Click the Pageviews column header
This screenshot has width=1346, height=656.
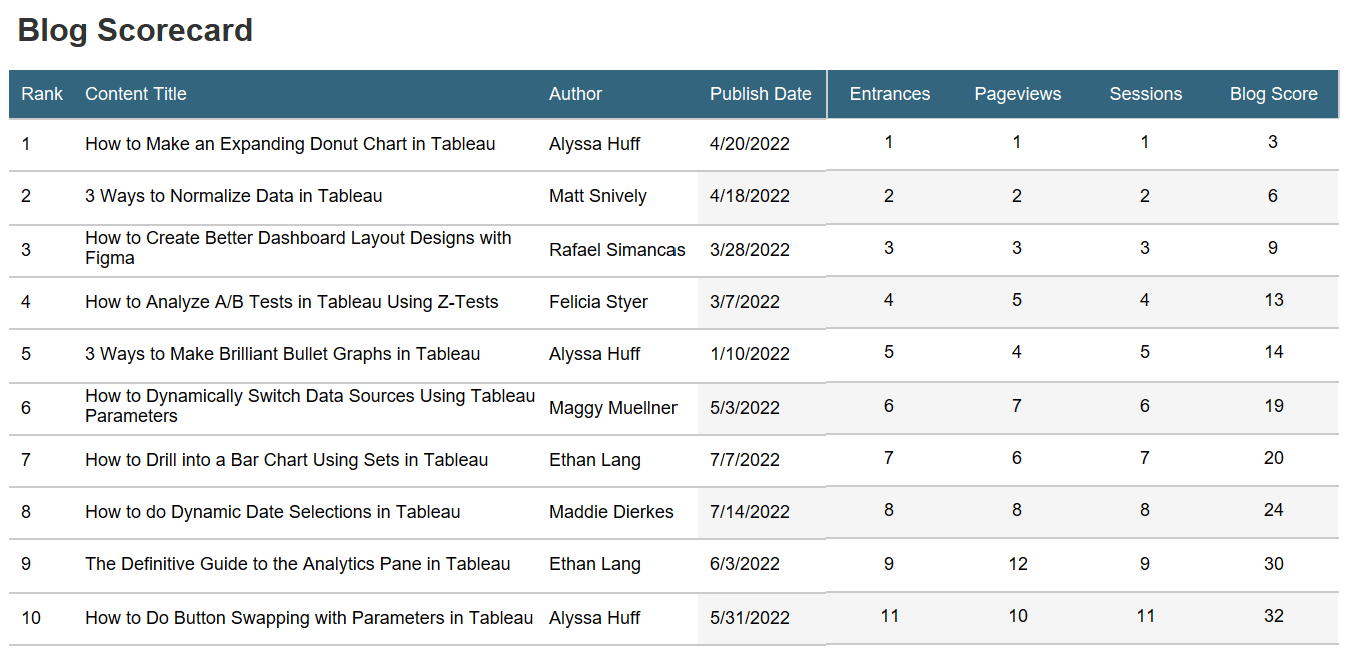pyautogui.click(x=1018, y=94)
